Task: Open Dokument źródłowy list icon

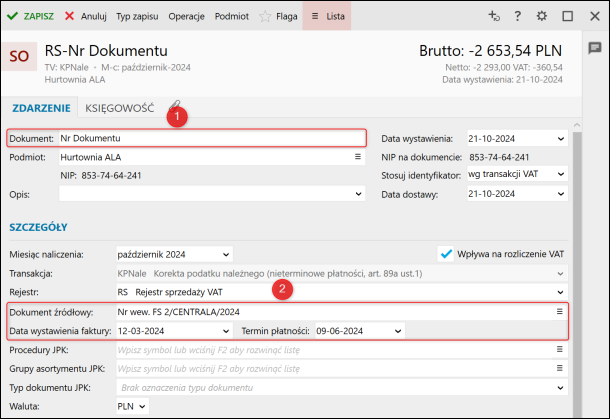Action: pos(559,312)
